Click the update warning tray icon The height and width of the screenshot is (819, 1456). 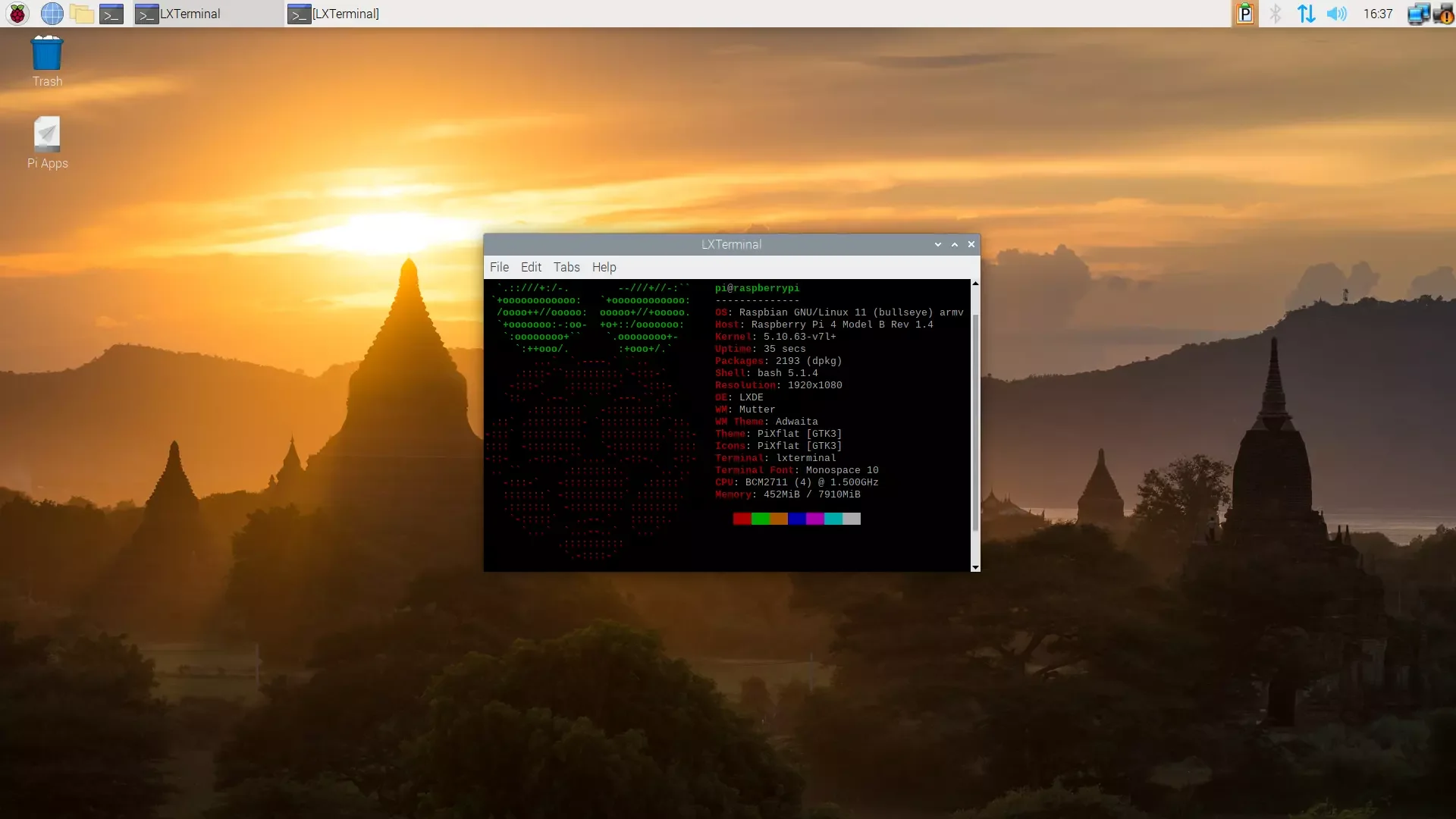1443,14
